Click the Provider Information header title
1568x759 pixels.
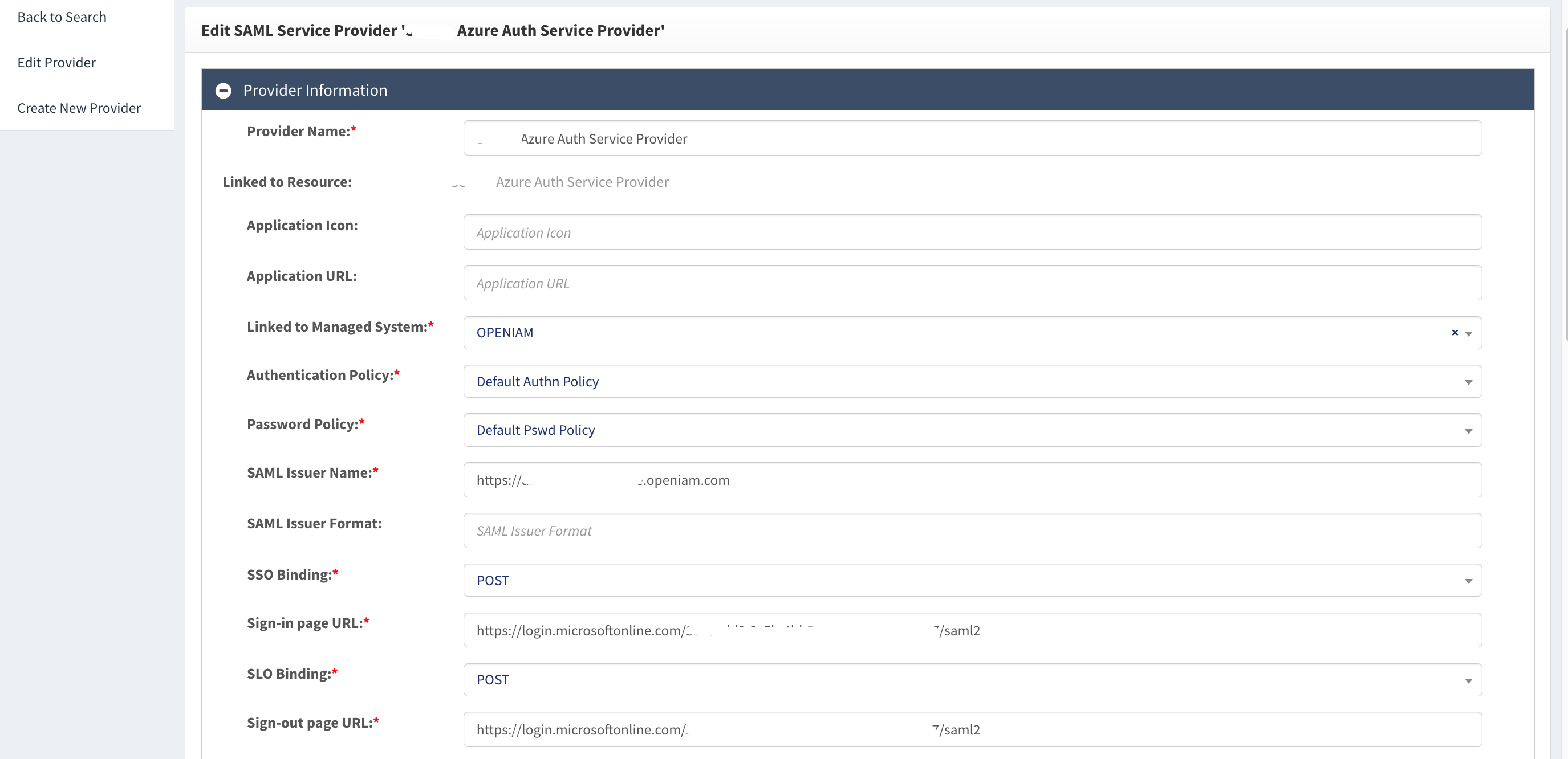point(315,90)
